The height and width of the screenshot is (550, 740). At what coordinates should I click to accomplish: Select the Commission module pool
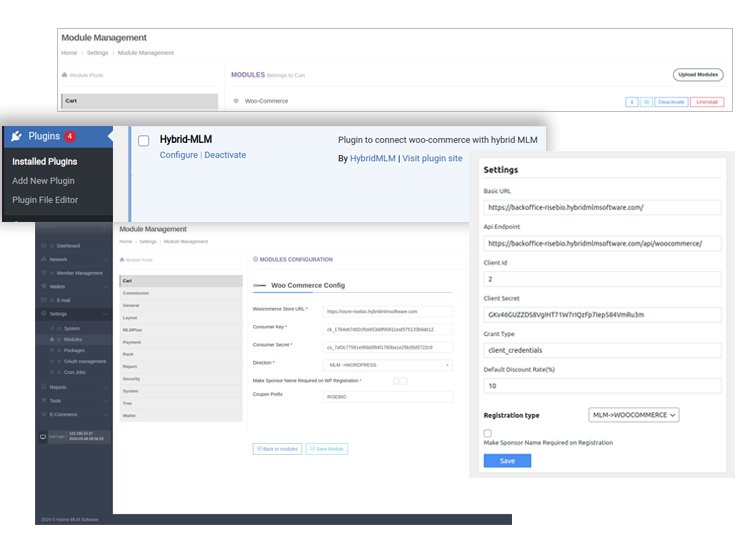click(181, 293)
